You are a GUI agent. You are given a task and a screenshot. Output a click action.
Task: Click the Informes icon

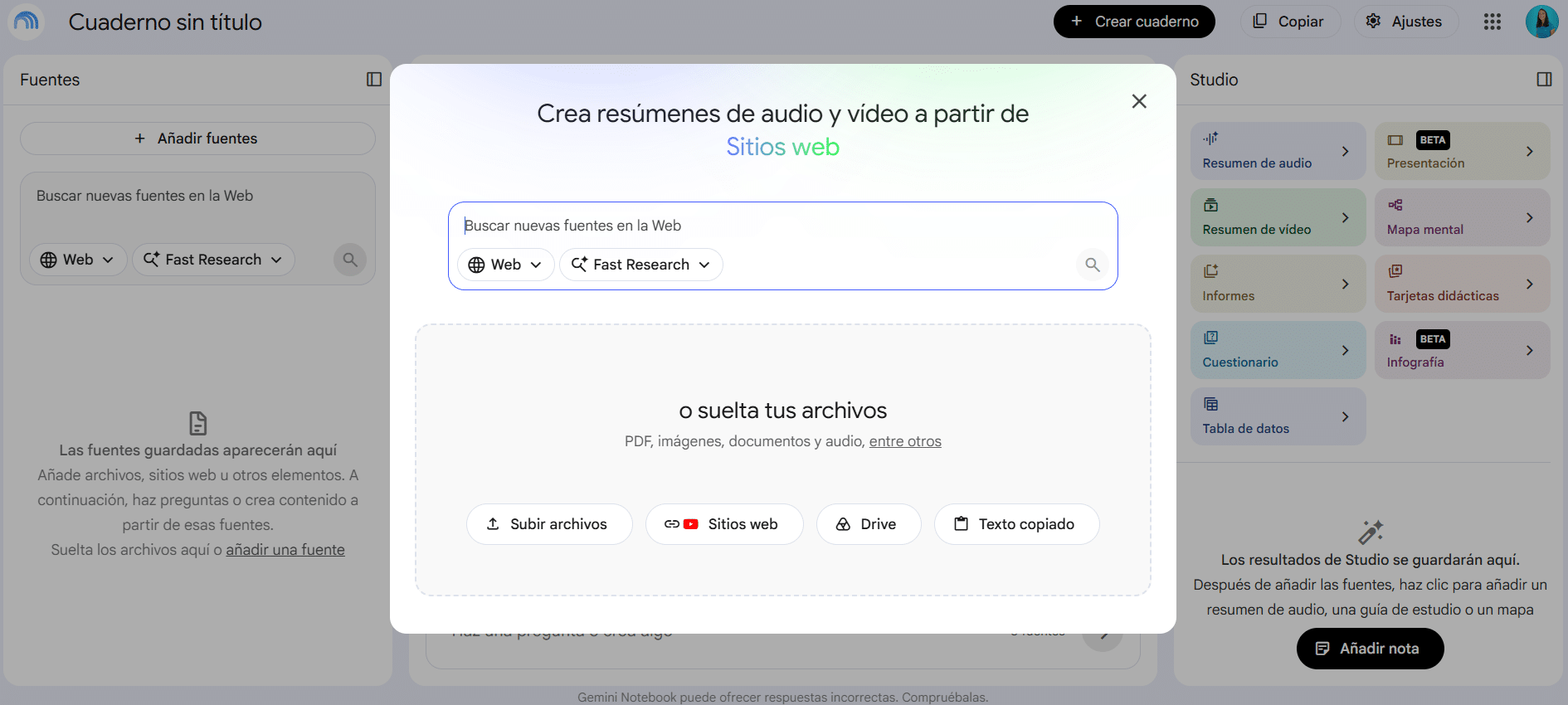coord(1211,271)
